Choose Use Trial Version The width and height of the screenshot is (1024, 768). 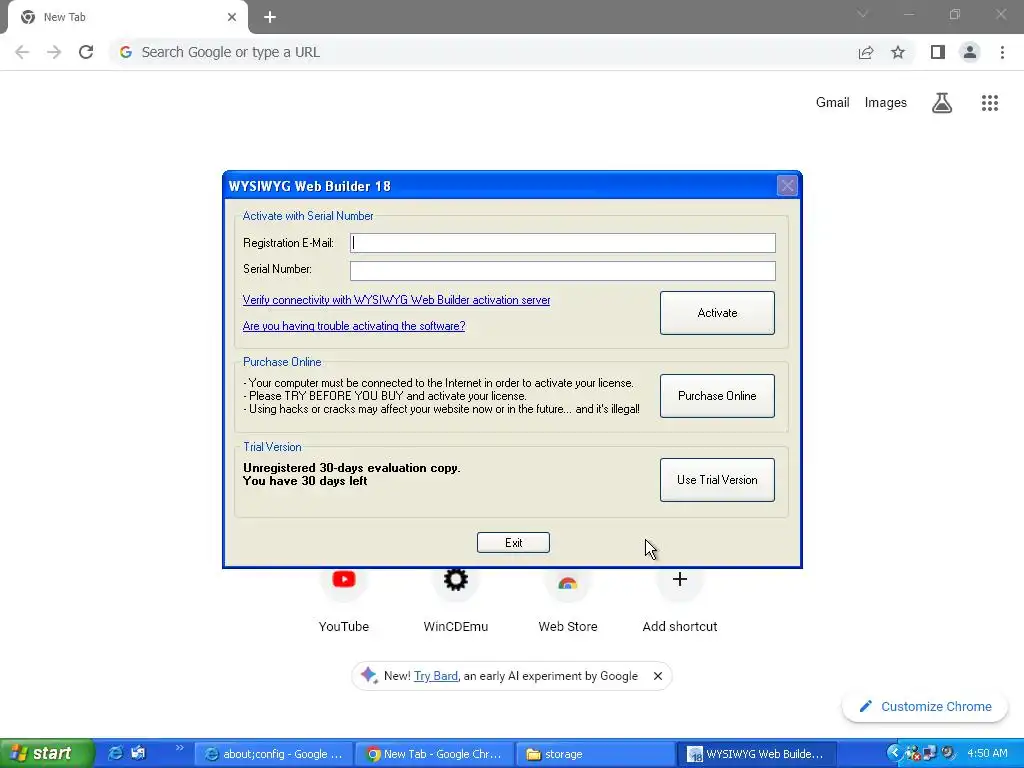click(x=717, y=480)
